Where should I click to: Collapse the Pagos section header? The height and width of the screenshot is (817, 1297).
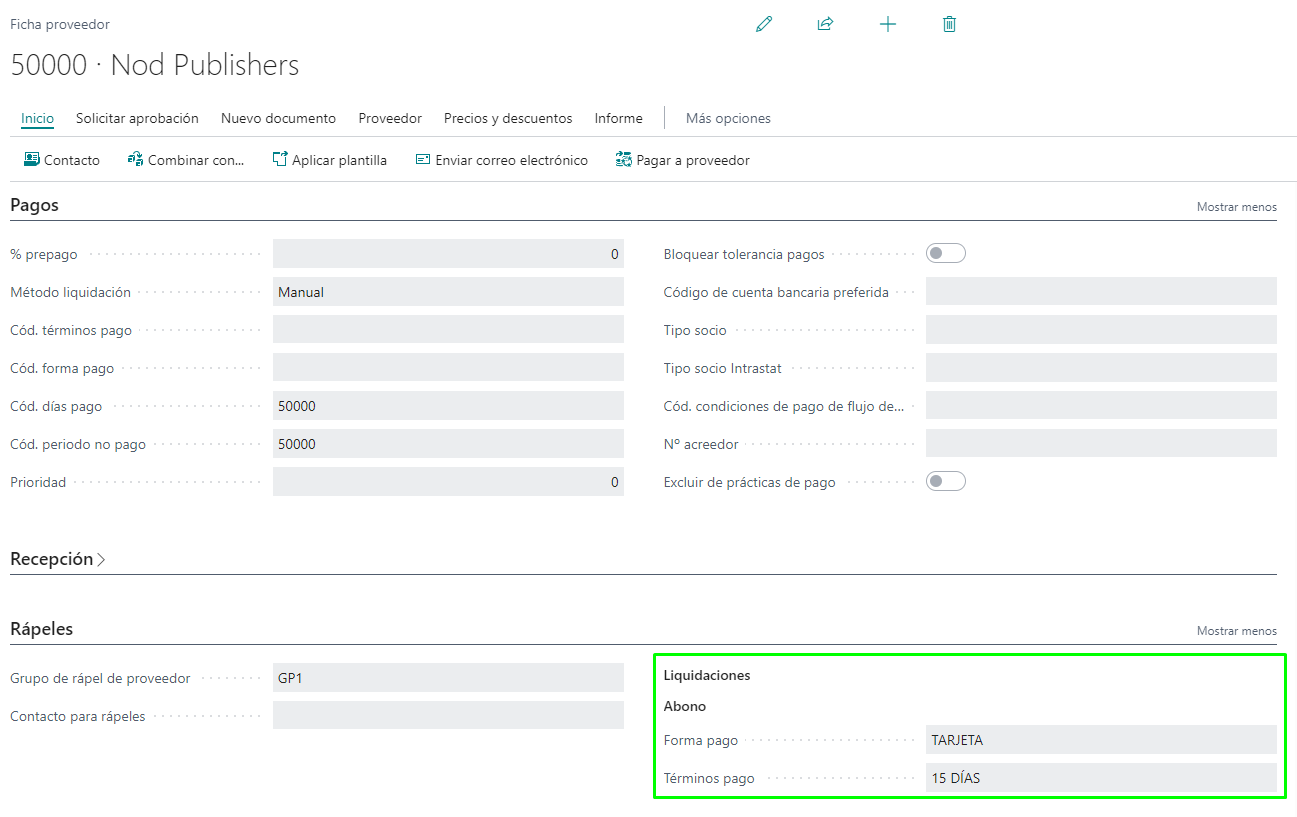(x=35, y=205)
